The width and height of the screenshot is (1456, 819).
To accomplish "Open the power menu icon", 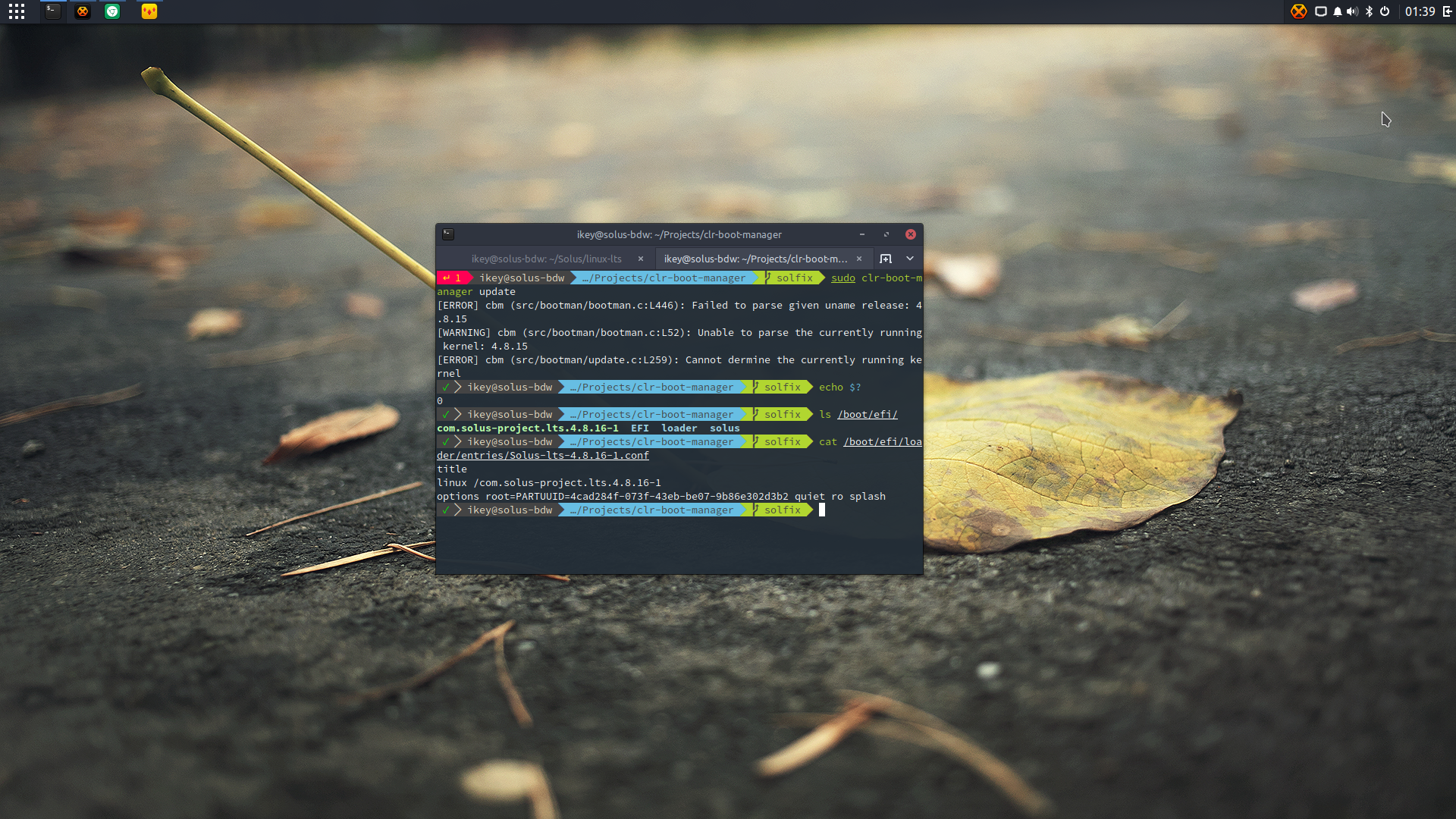I will pyautogui.click(x=1385, y=11).
